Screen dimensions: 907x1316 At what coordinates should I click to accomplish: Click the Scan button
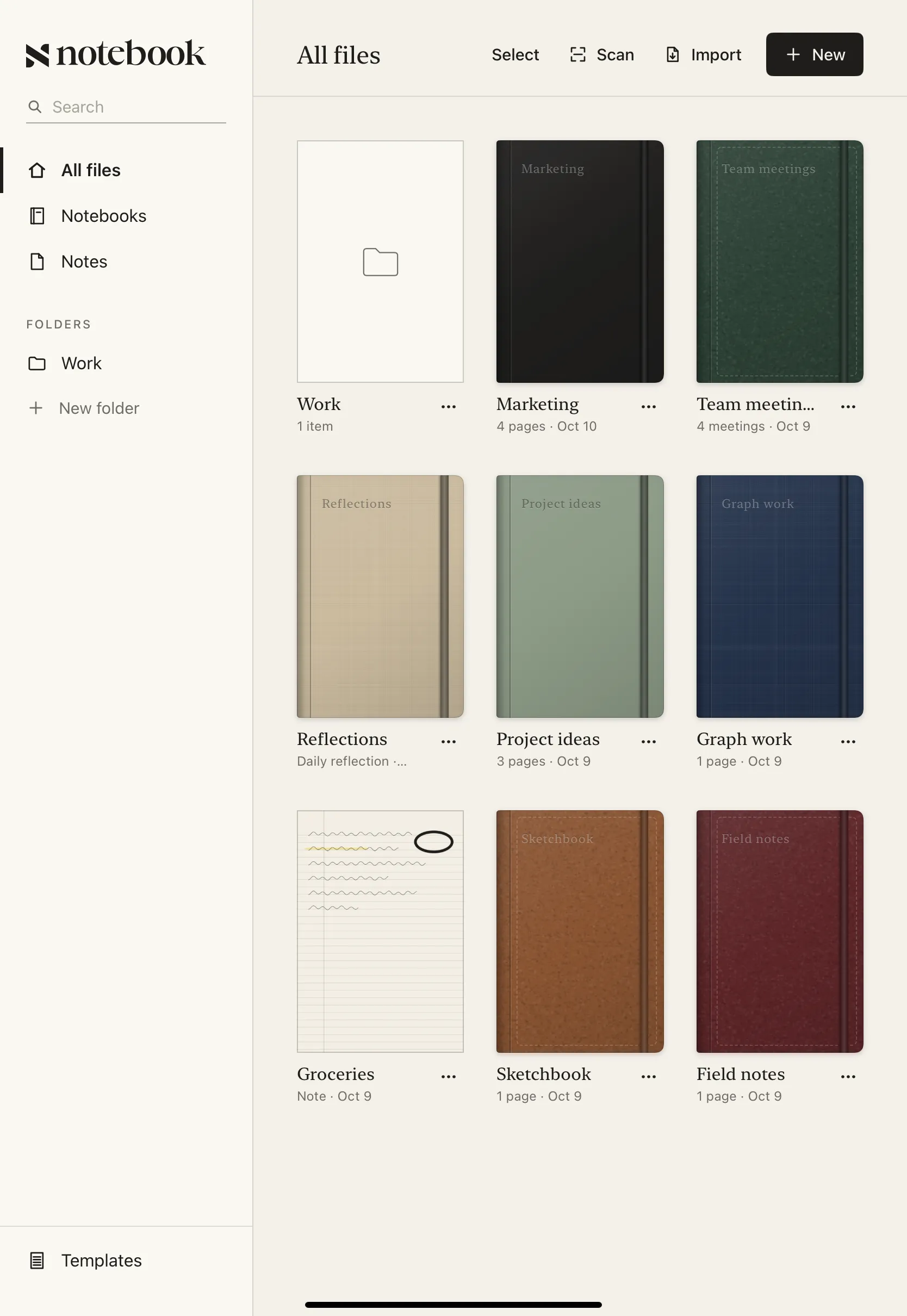602,54
